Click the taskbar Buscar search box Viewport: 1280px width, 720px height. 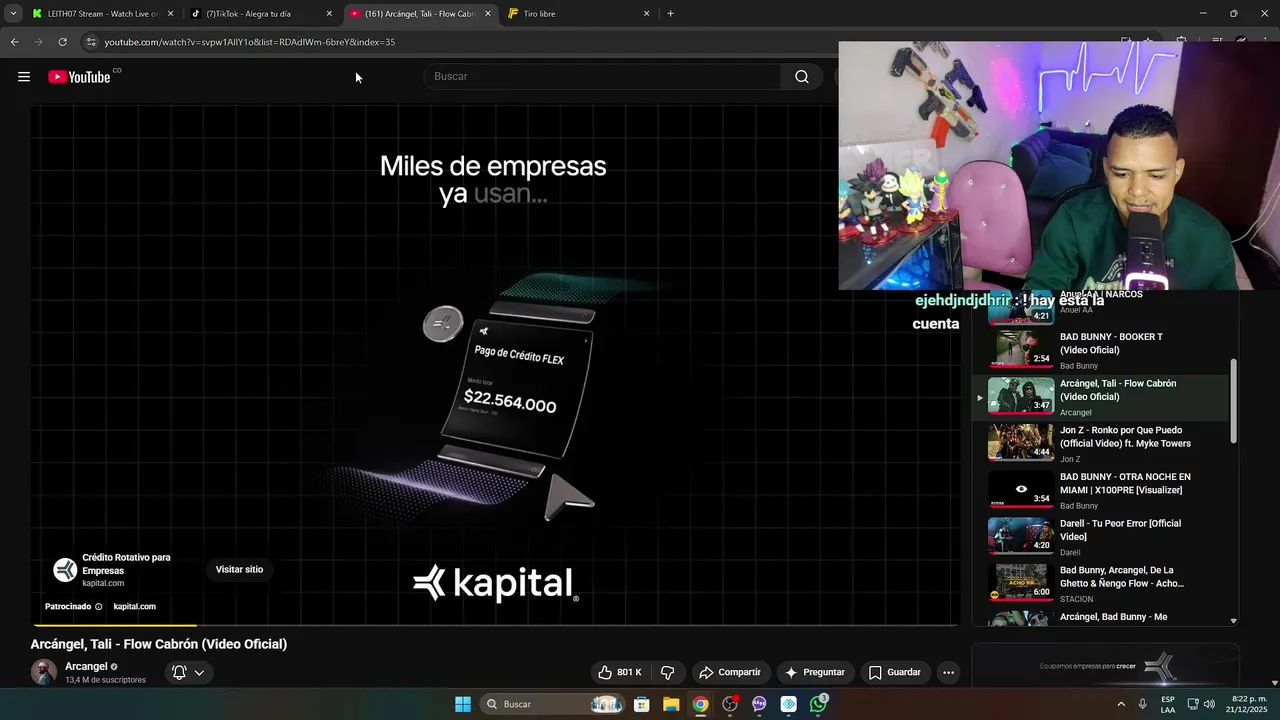click(553, 704)
